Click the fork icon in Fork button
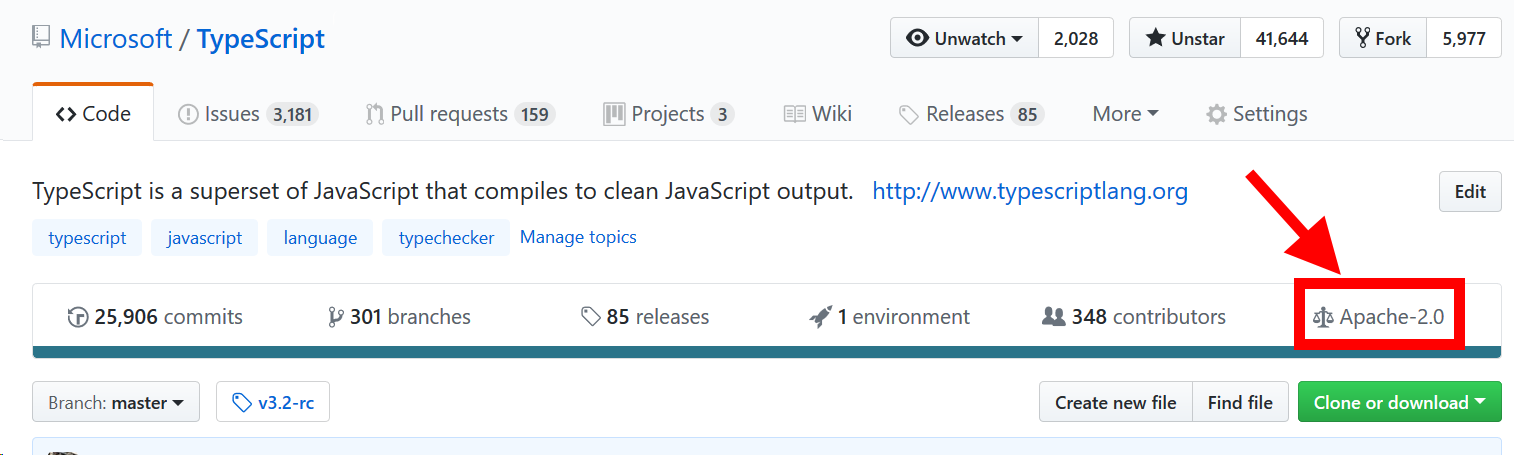The height and width of the screenshot is (455, 1514). click(x=1362, y=38)
